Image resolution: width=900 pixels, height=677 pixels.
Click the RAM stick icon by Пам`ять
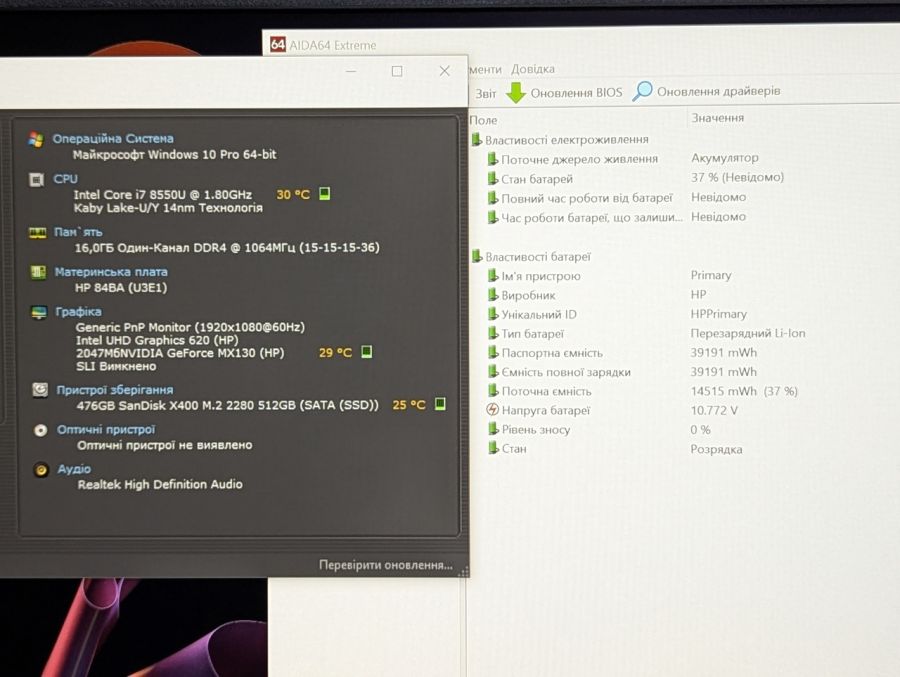coord(37,233)
